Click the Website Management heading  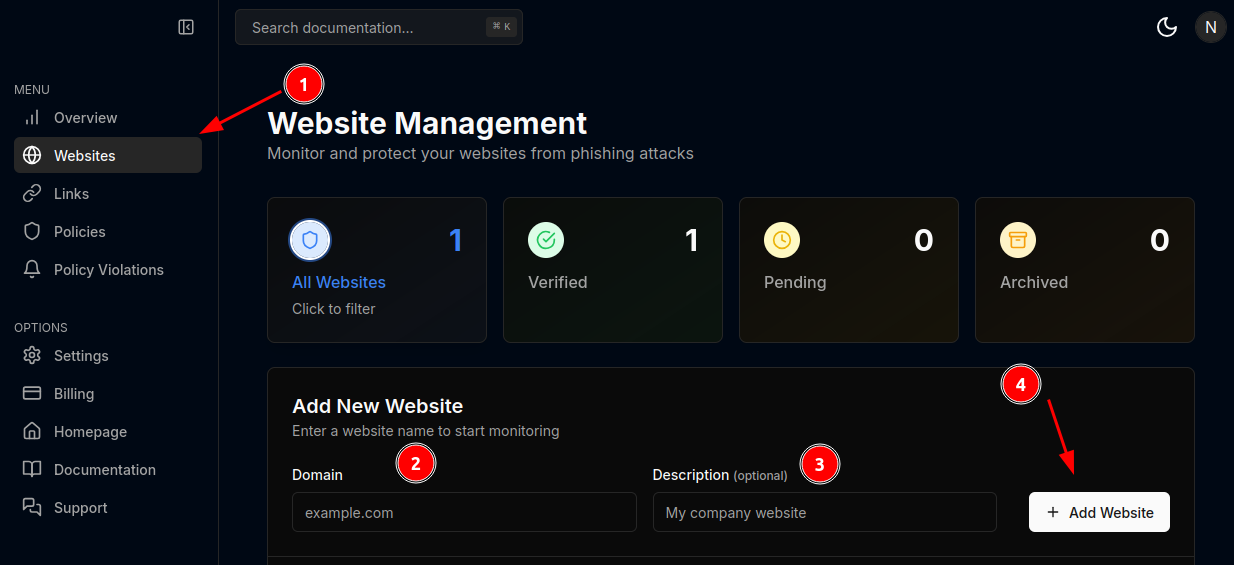[x=427, y=123]
